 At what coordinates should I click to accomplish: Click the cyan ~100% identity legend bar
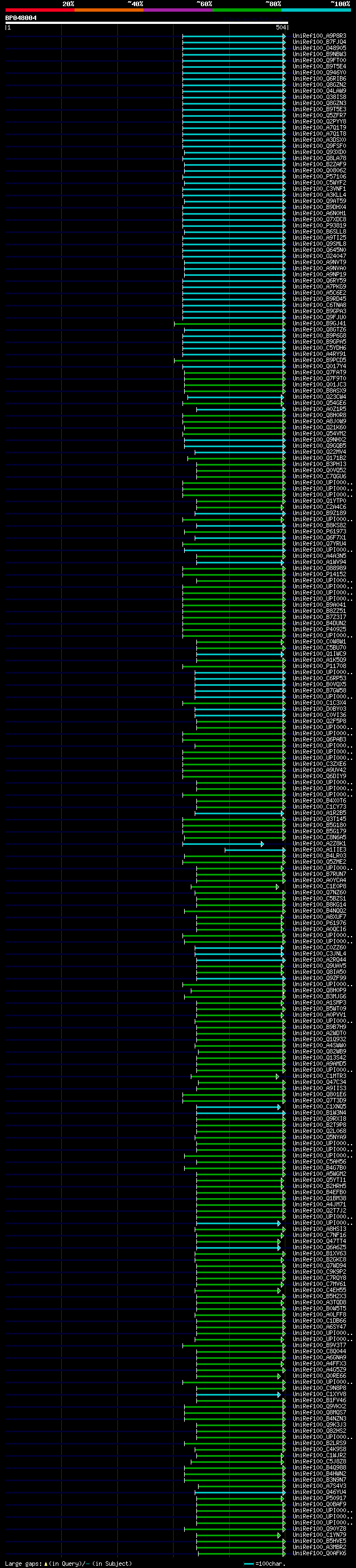pyautogui.click(x=317, y=10)
